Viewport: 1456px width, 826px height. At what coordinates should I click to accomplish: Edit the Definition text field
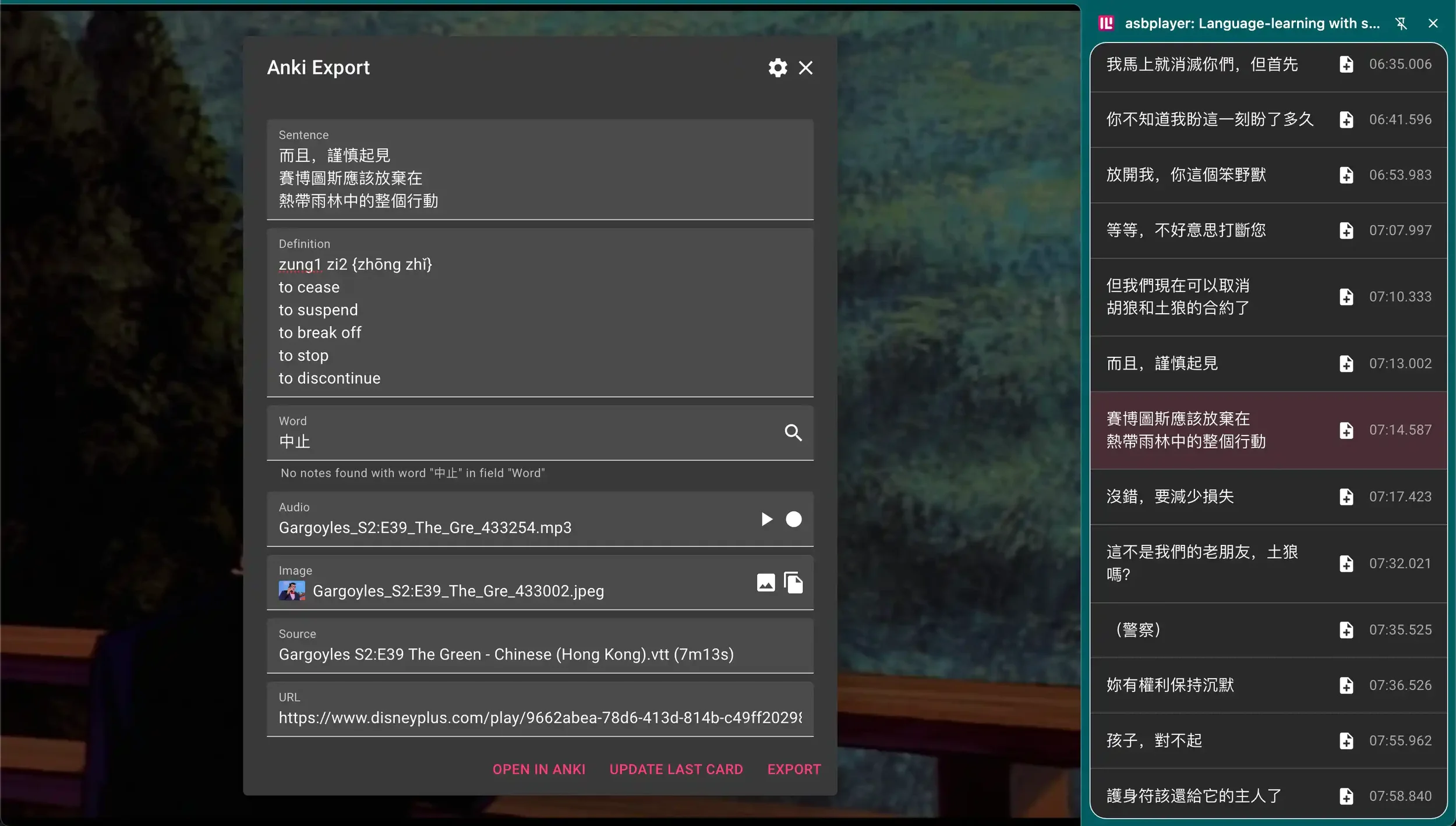pos(540,313)
